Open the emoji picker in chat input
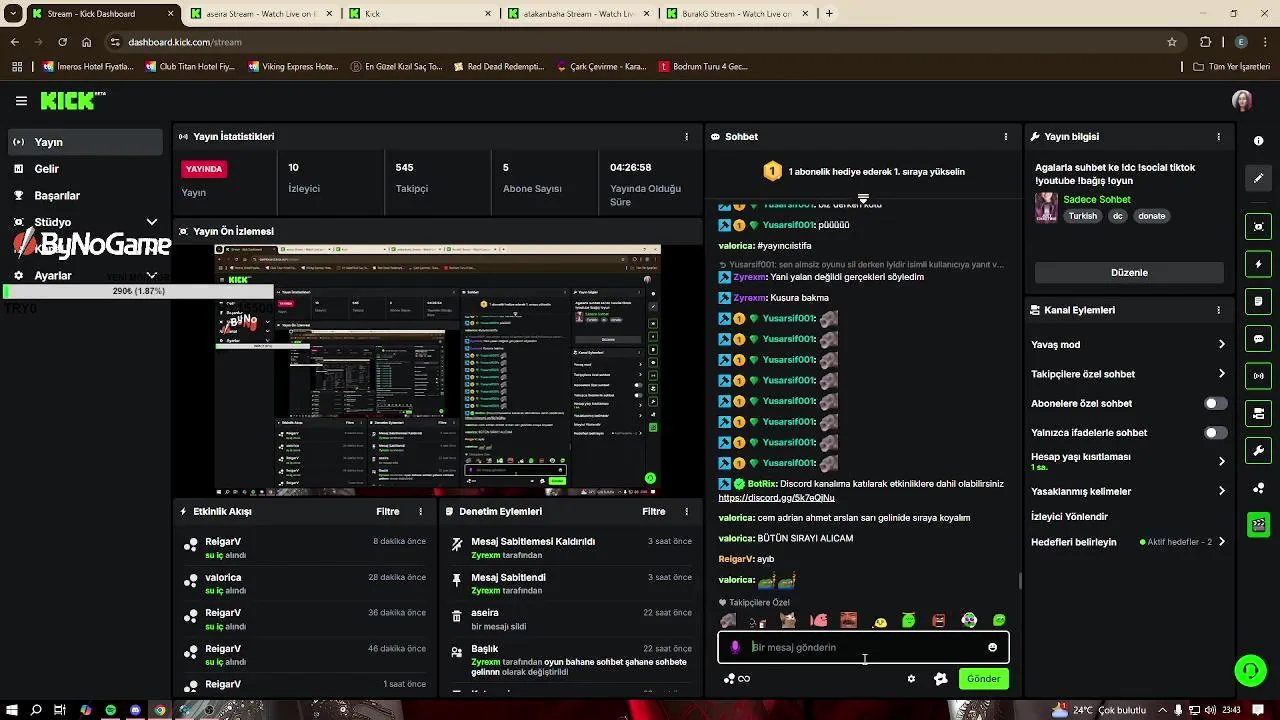 click(992, 647)
